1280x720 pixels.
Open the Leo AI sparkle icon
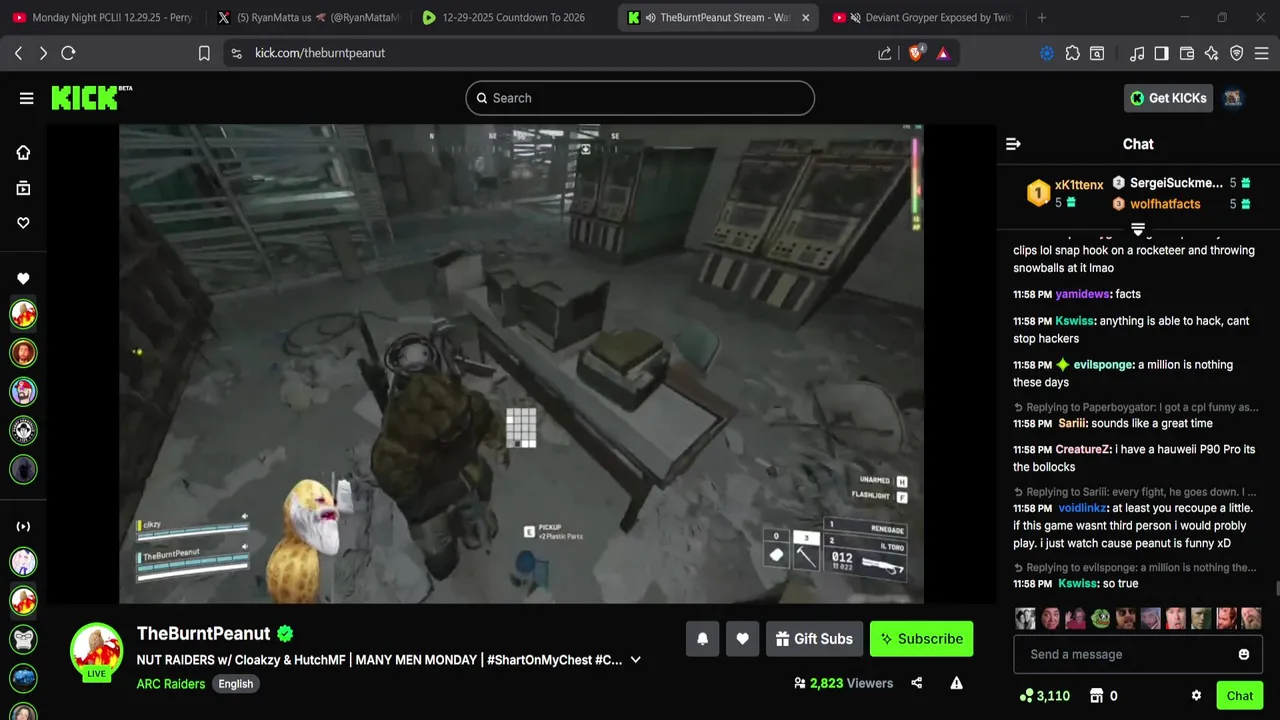[x=1212, y=53]
